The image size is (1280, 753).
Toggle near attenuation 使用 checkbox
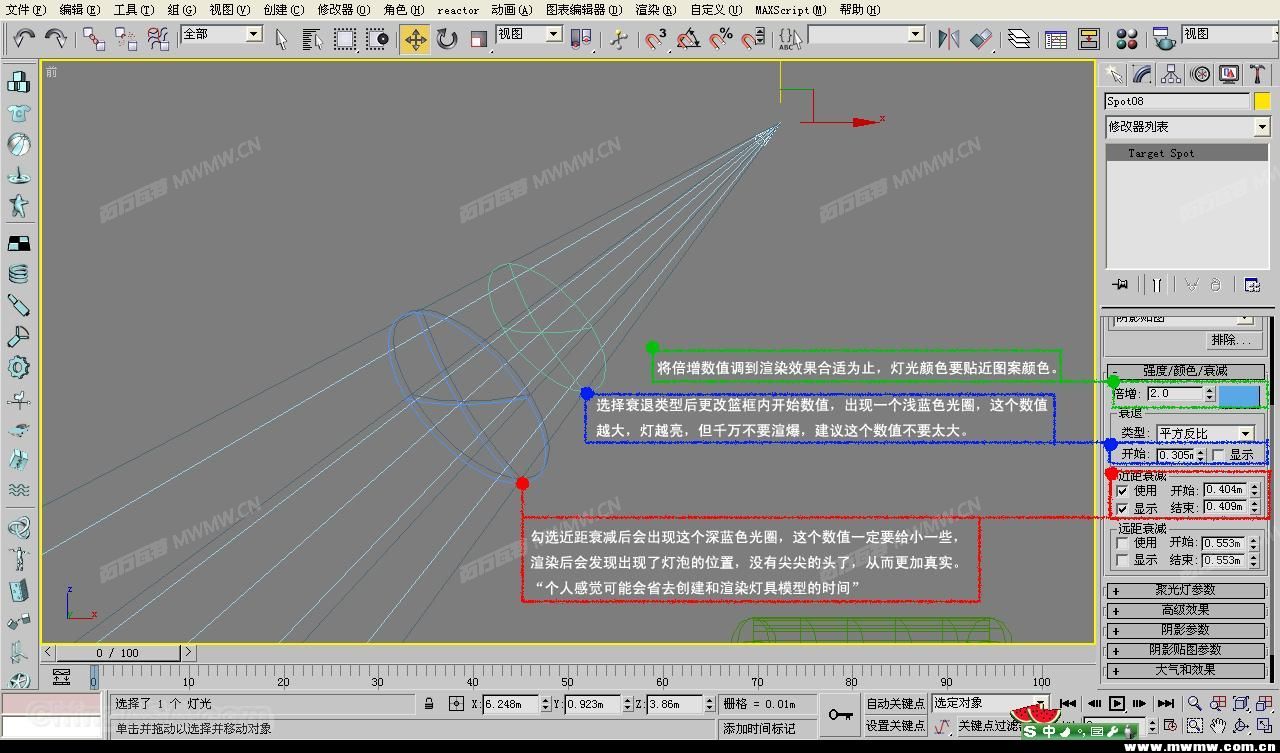tap(1122, 491)
